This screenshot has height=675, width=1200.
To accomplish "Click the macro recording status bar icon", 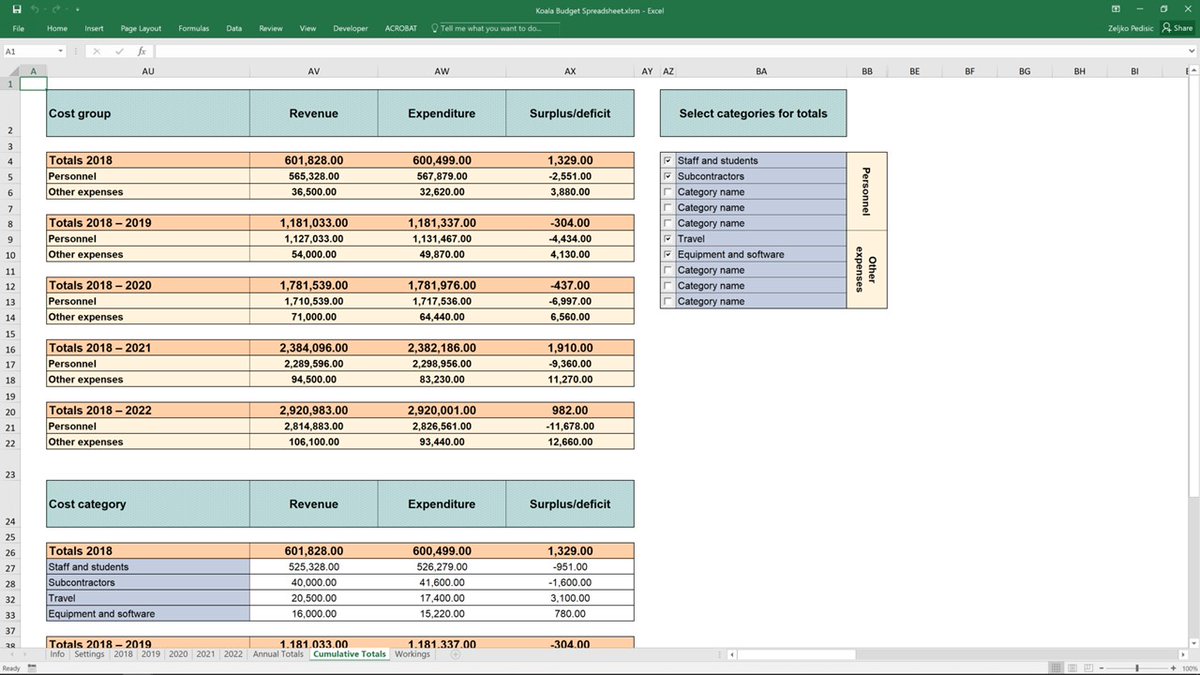I will [32, 667].
